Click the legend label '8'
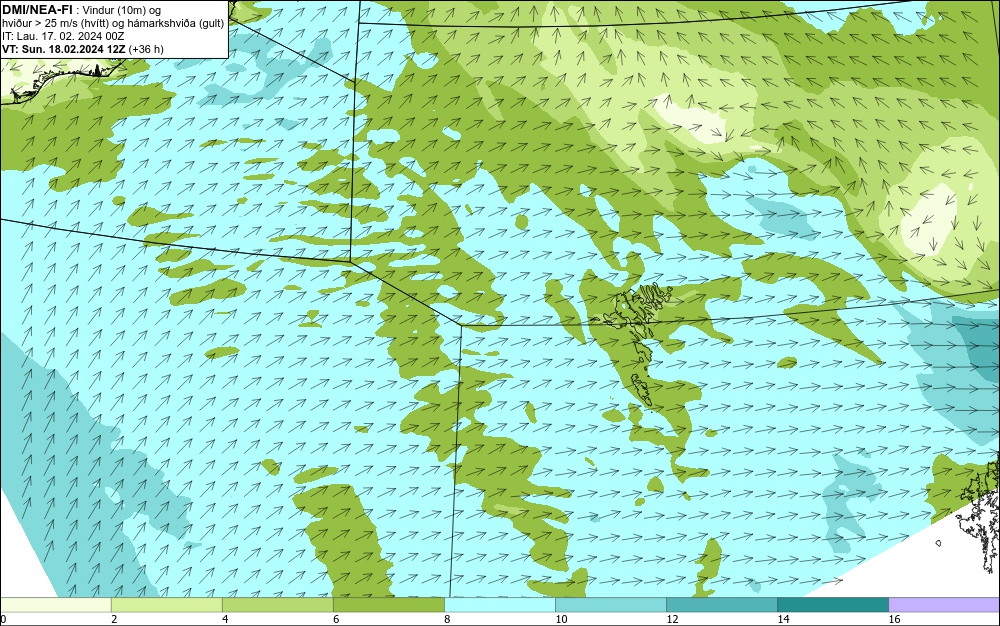Screen dimensions: 1000x626 (447, 619)
